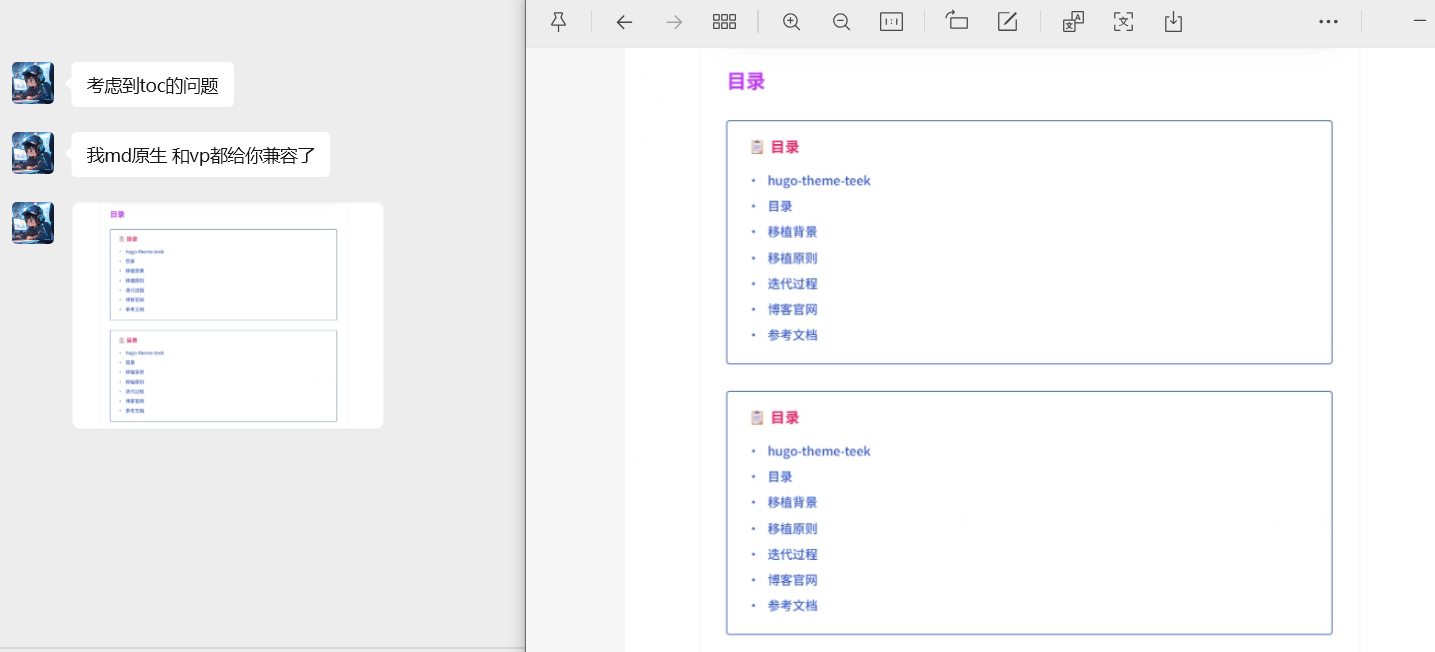Open the image thumbnail in chat
Screen dimensions: 1435x652
tap(228, 315)
